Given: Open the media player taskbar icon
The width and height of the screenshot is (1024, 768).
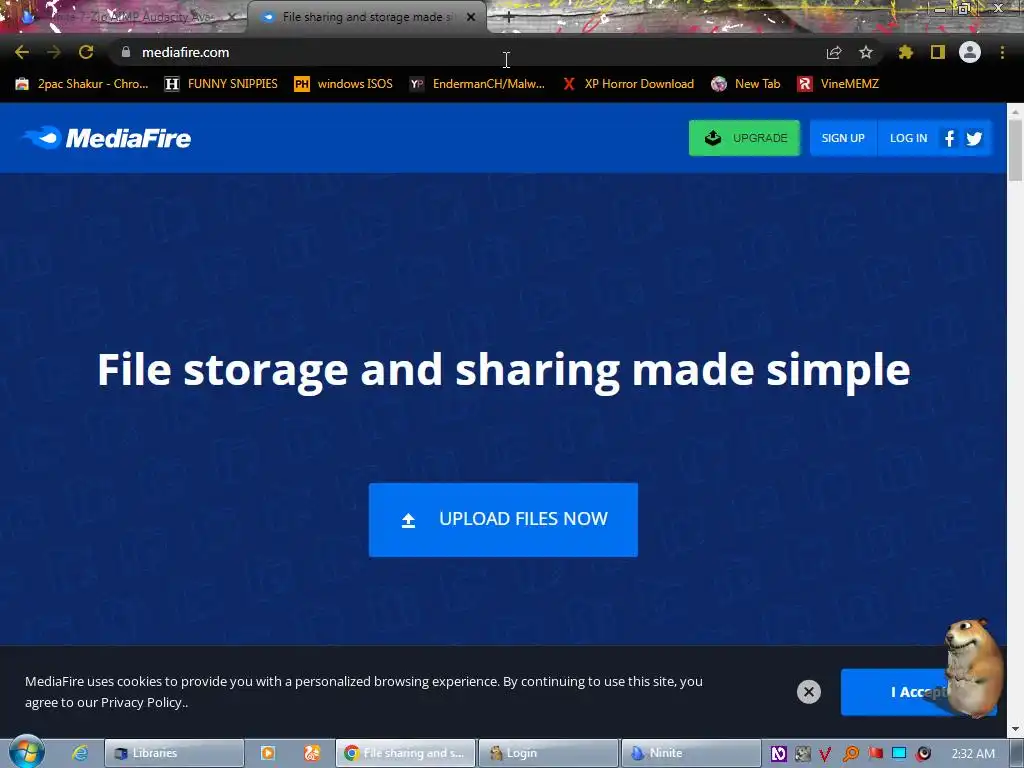Looking at the screenshot, I should click(x=268, y=753).
